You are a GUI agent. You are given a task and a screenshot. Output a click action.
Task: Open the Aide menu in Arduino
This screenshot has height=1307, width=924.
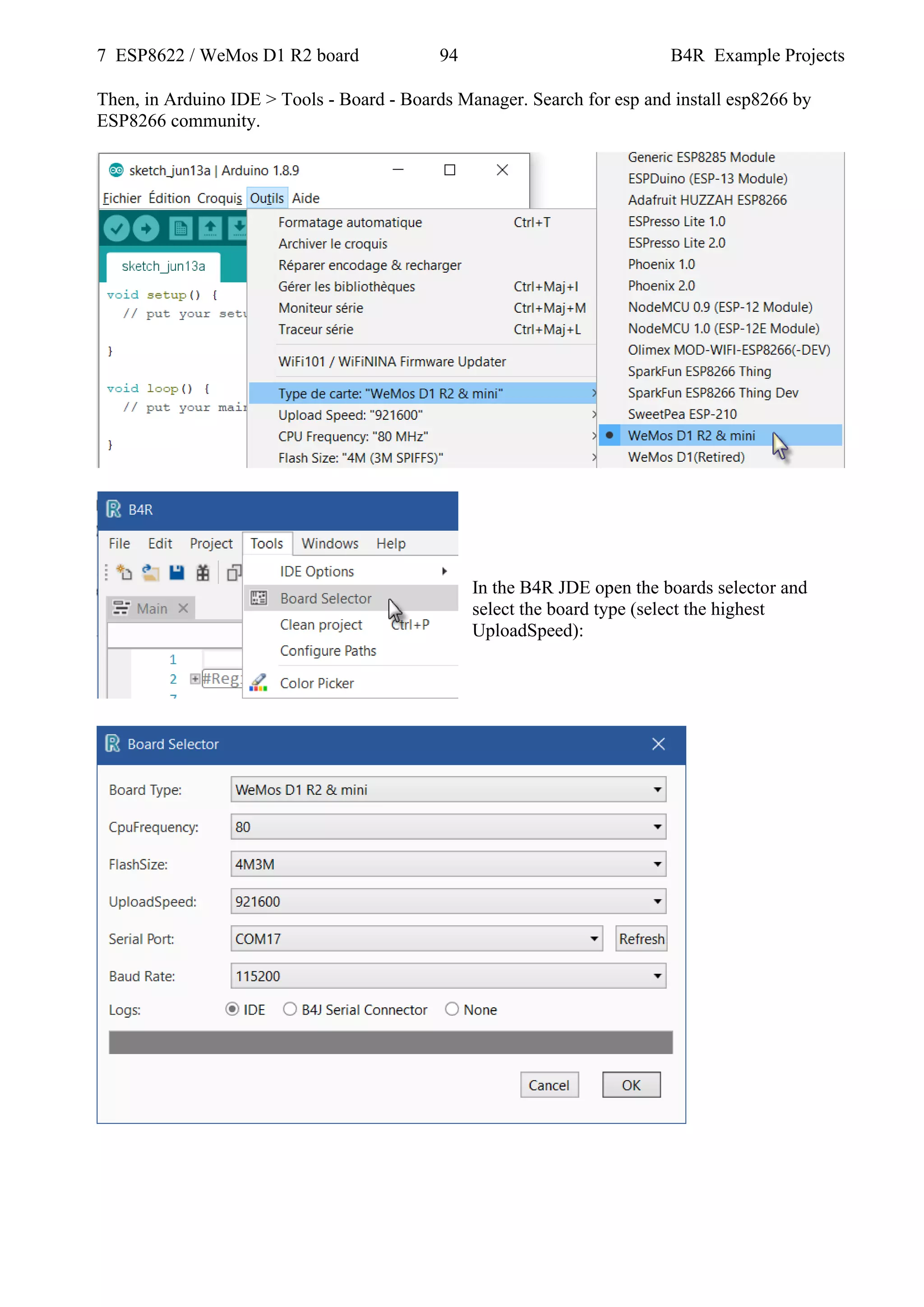pos(305,198)
